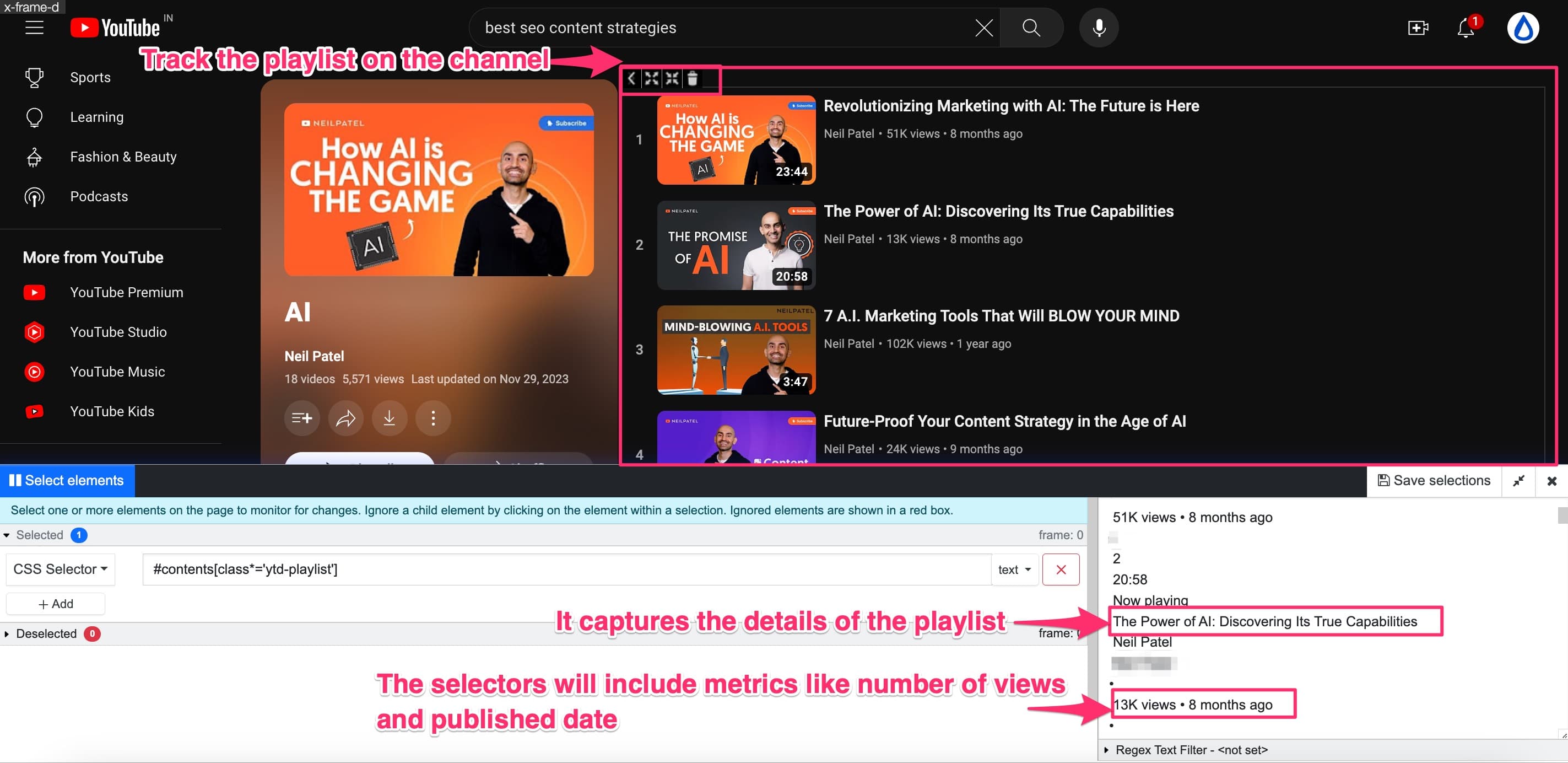Viewport: 1568px width, 763px height.
Task: Expand selection with the fullscreen arrows icon
Action: coord(651,78)
